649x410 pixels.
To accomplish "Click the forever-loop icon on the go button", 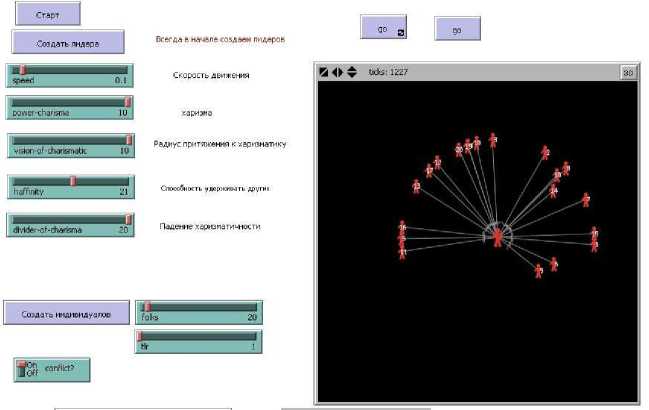I will click(401, 33).
